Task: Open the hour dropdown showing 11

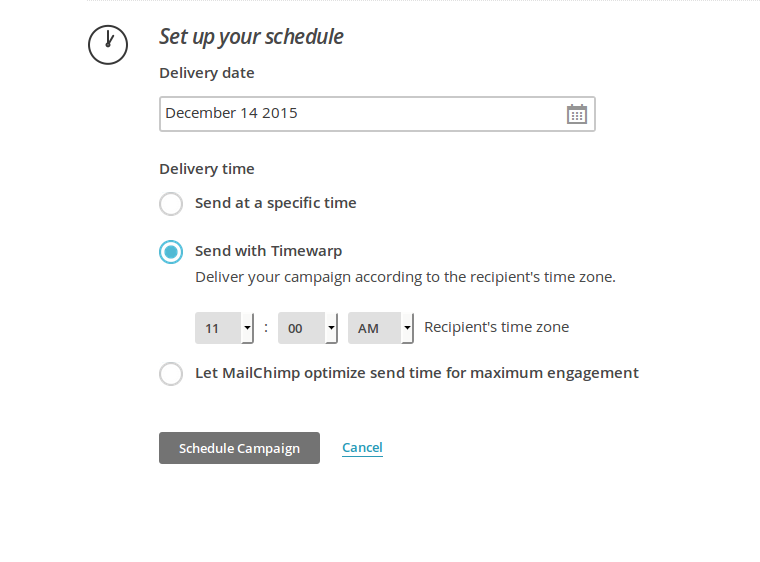Action: click(x=224, y=328)
